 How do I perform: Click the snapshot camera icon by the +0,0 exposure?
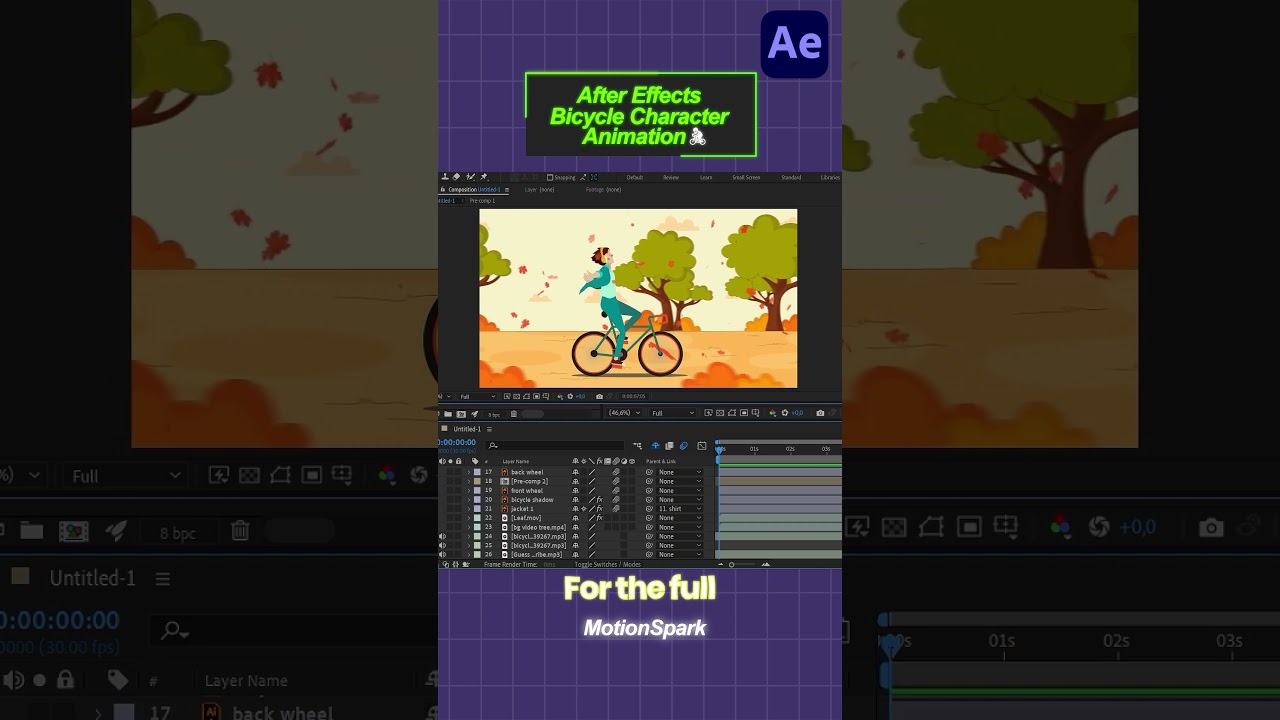tap(820, 413)
